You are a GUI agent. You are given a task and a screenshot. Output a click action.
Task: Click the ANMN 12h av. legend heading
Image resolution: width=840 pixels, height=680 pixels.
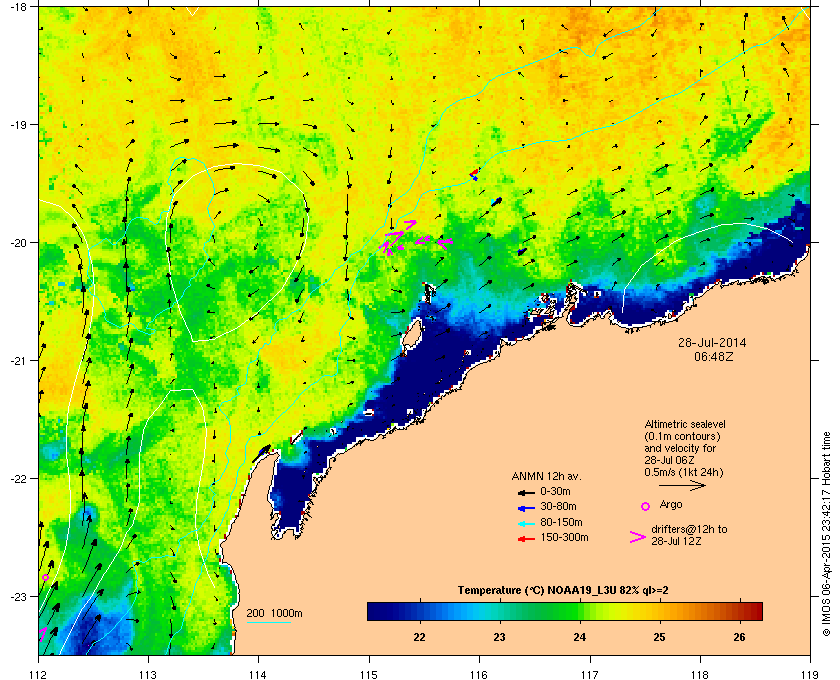point(546,476)
